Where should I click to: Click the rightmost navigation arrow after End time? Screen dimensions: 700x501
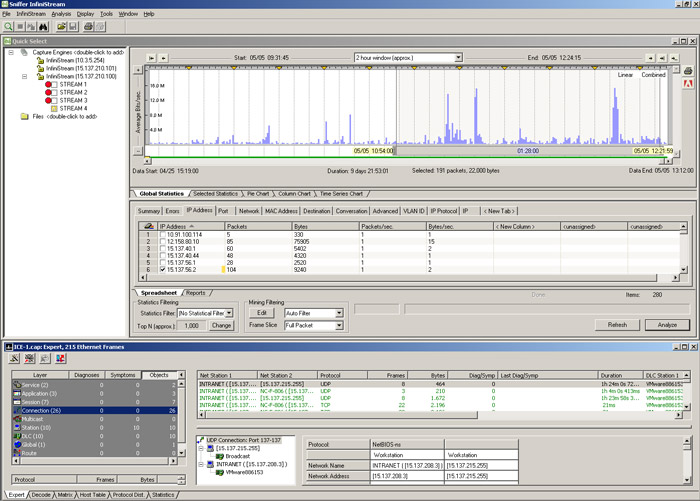tap(674, 58)
